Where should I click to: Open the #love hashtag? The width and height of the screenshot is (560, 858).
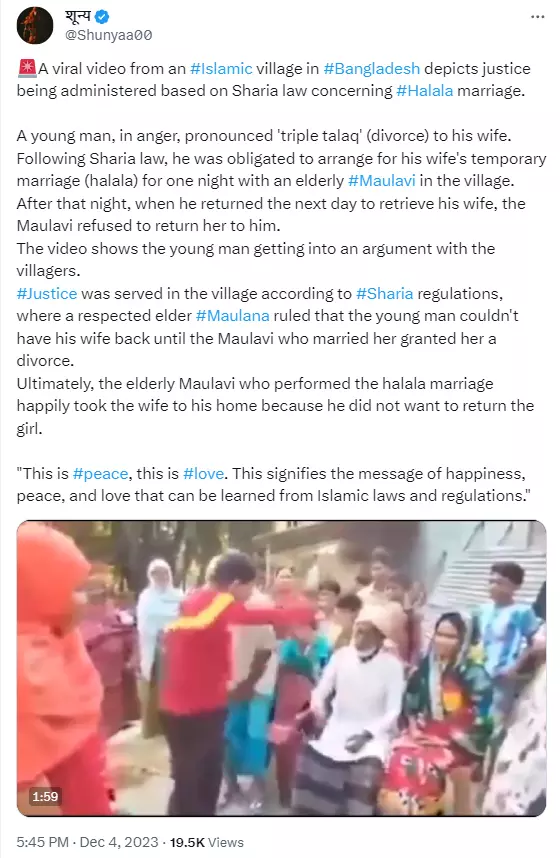pyautogui.click(x=204, y=473)
